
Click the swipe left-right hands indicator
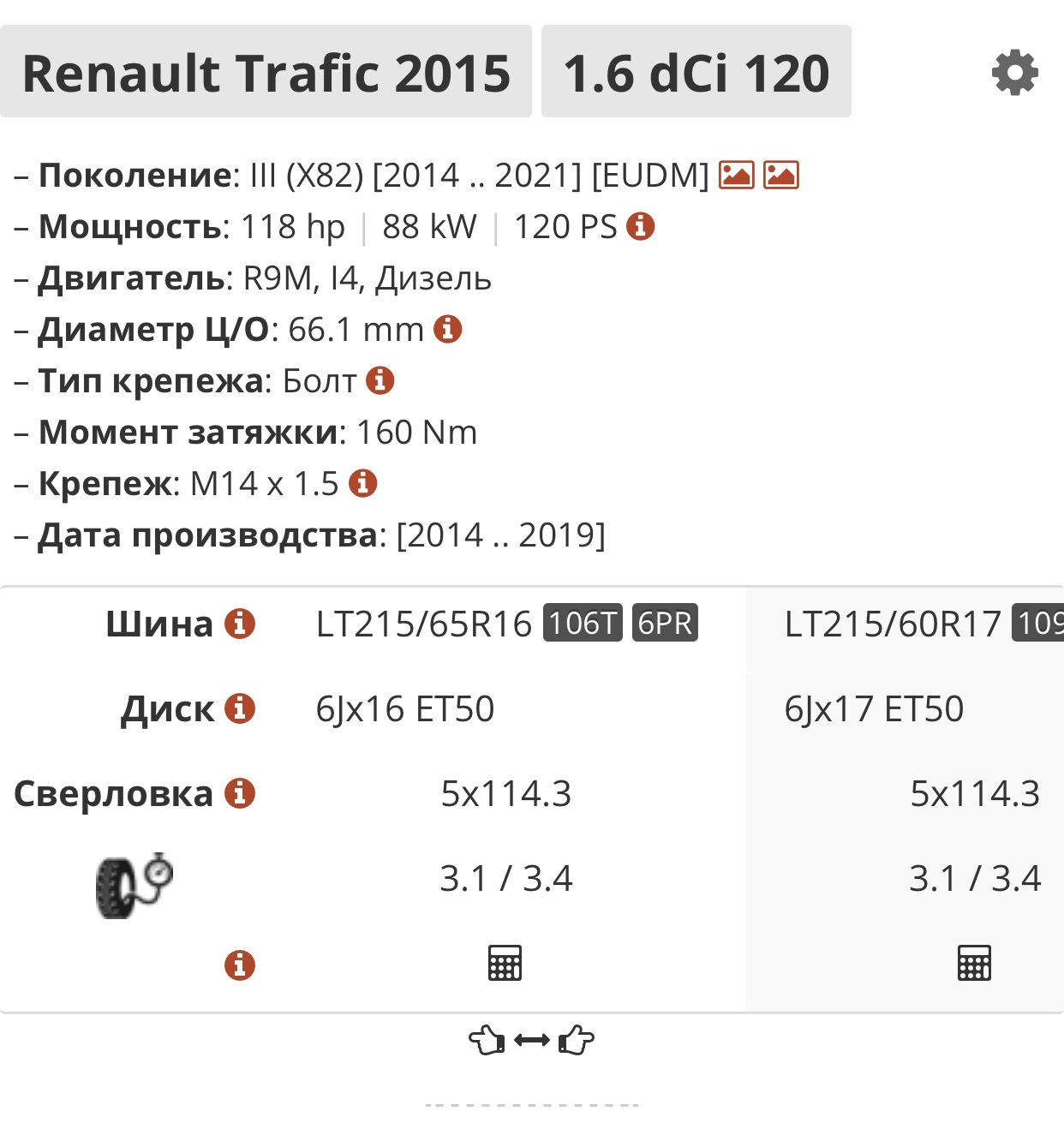click(x=531, y=1041)
